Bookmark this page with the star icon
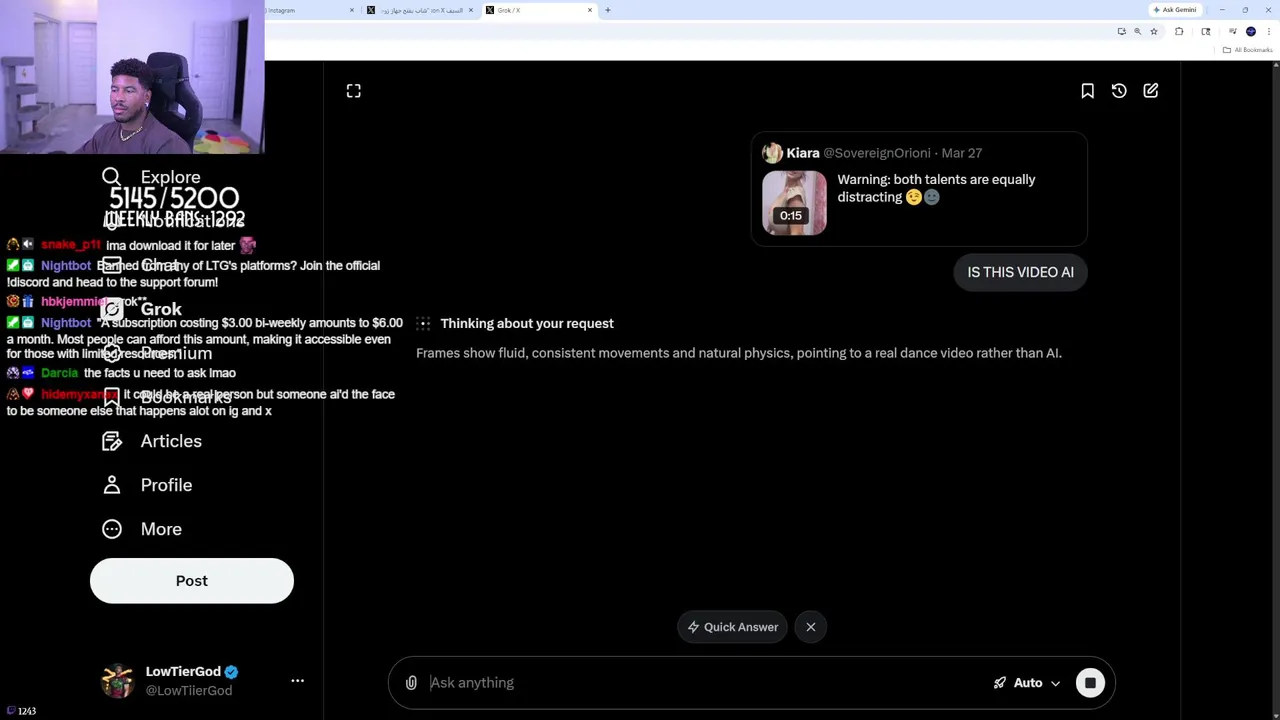Viewport: 1280px width, 720px height. [1154, 32]
